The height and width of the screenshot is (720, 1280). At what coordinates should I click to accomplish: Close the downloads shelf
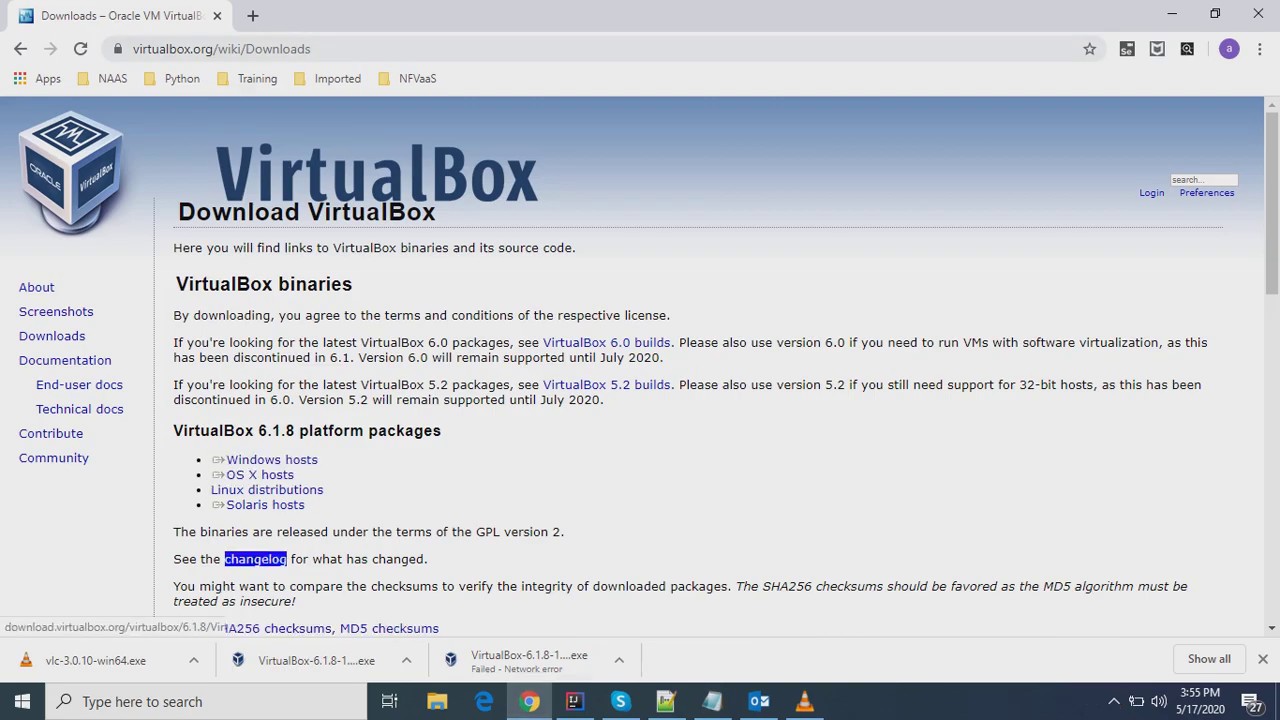click(x=1262, y=659)
